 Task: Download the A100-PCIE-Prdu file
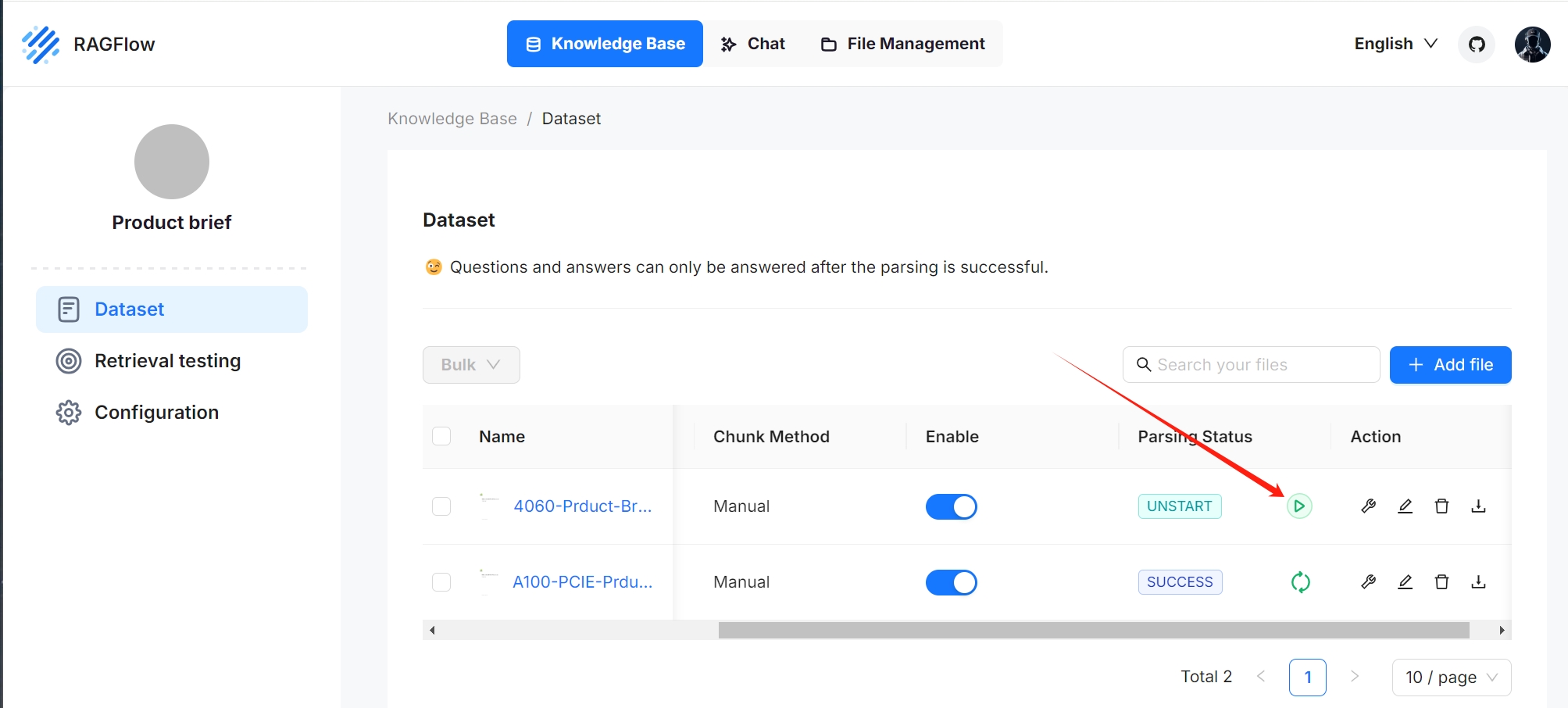(1478, 582)
